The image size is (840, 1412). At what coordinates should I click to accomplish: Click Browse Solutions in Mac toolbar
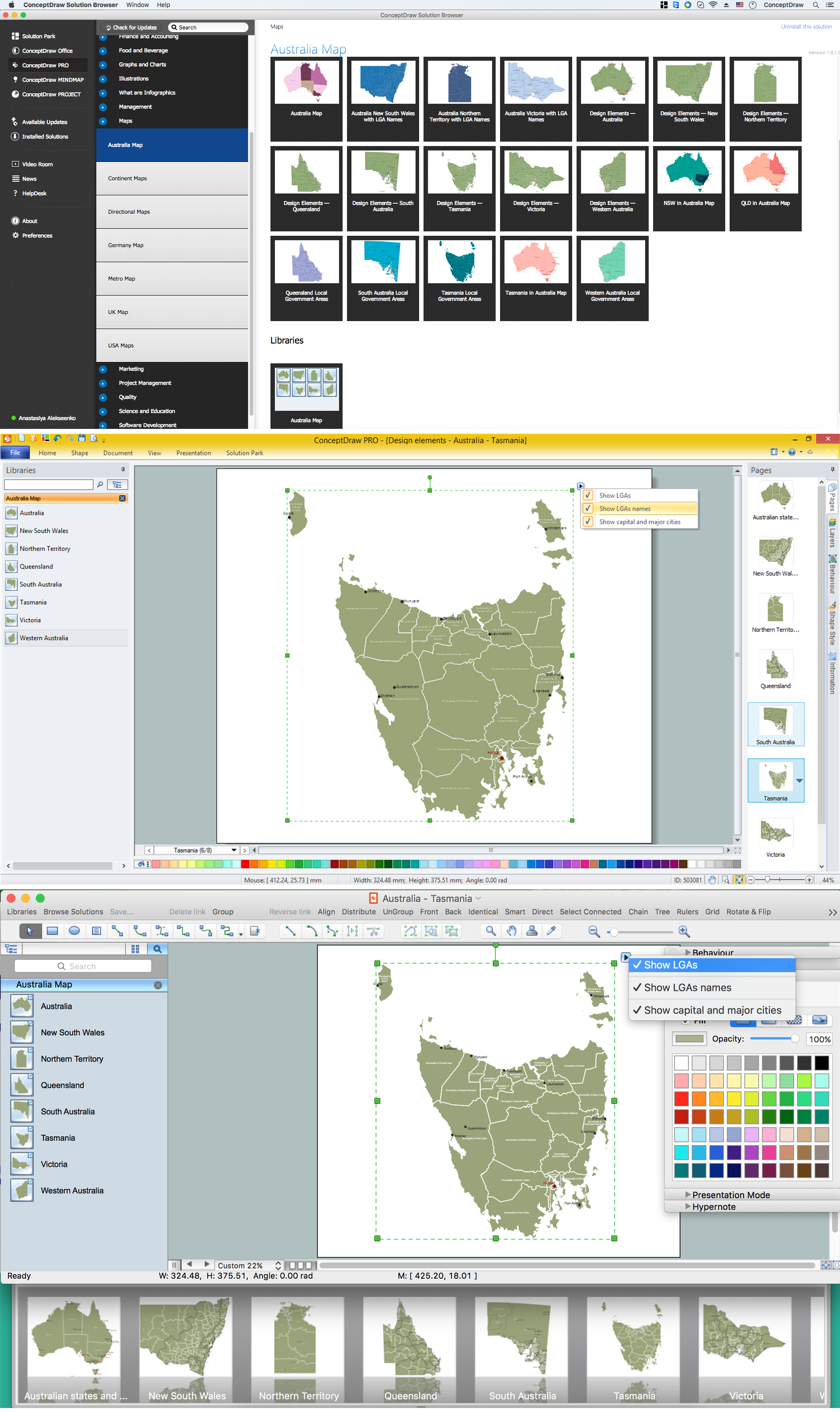pyautogui.click(x=73, y=911)
